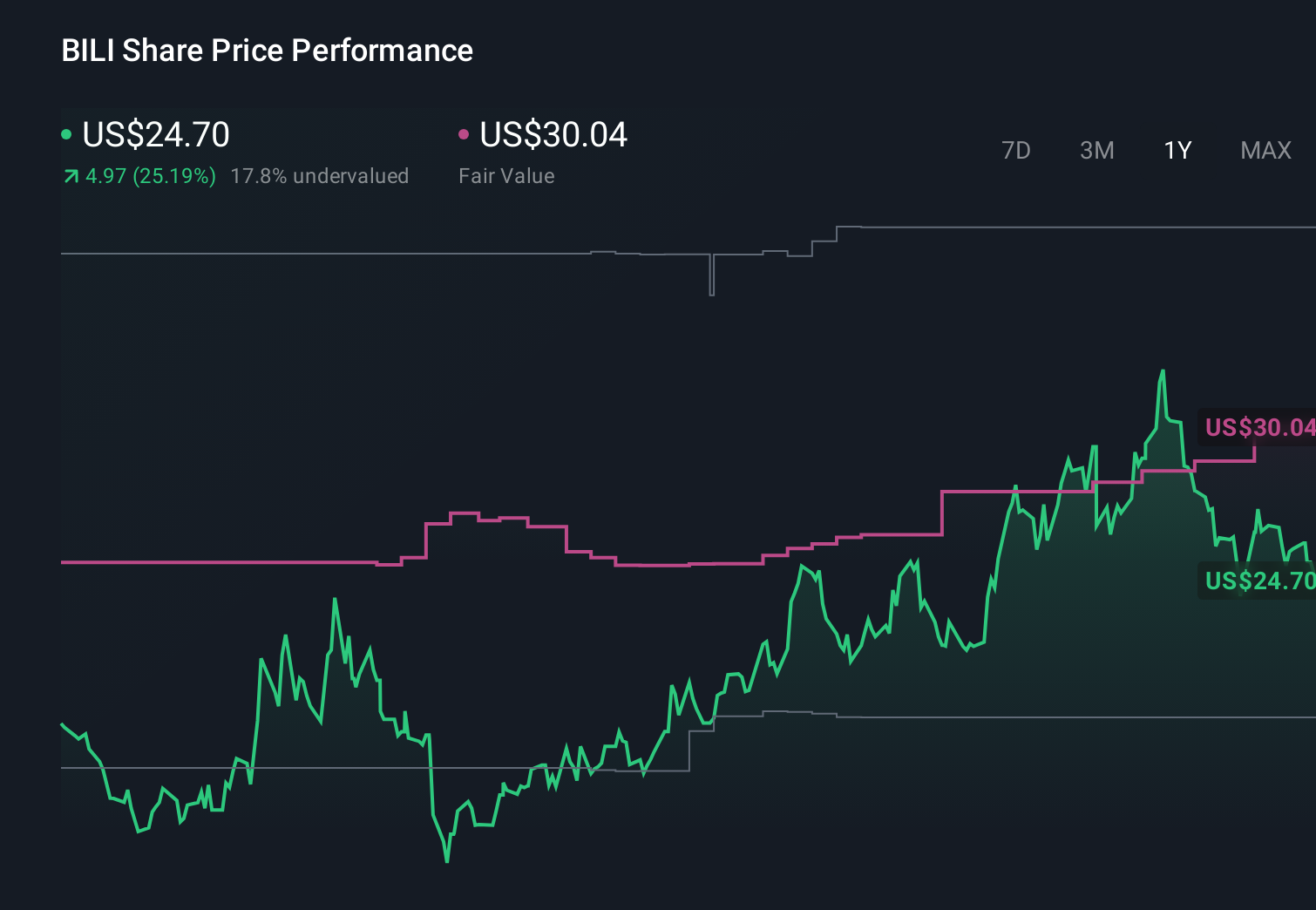This screenshot has height=910, width=1316.
Task: Click the BILI Share Price Performance title
Action: coord(266,51)
